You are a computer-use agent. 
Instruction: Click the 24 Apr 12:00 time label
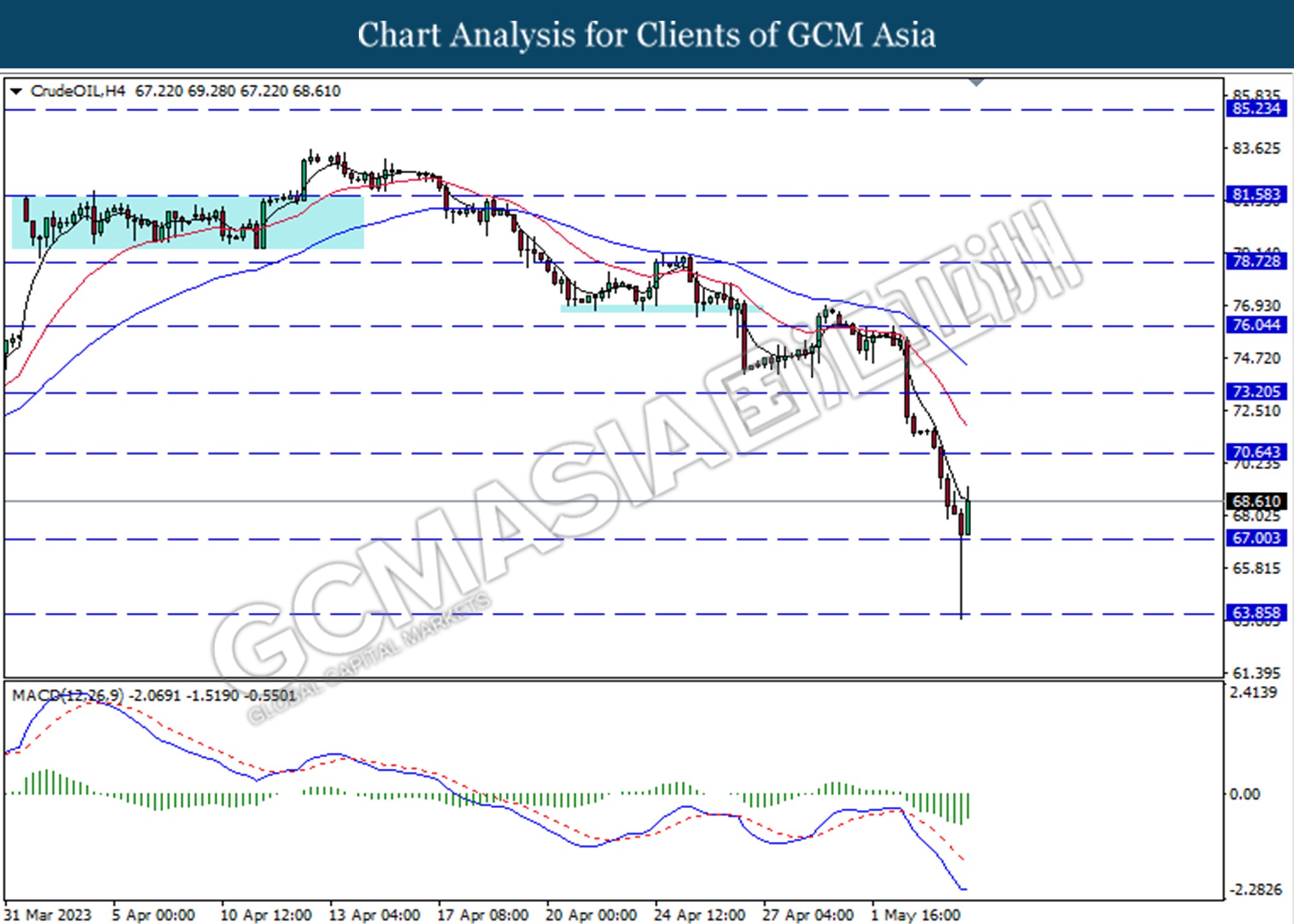[699, 915]
